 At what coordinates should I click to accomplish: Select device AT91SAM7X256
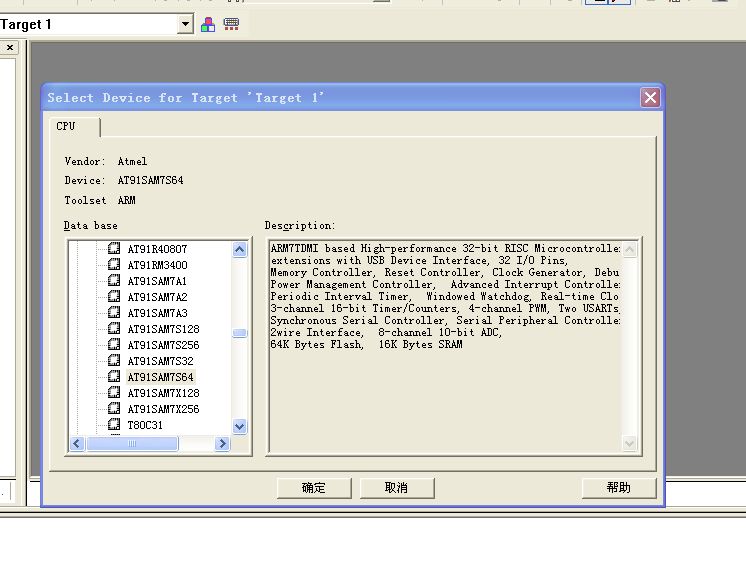pyautogui.click(x=163, y=409)
